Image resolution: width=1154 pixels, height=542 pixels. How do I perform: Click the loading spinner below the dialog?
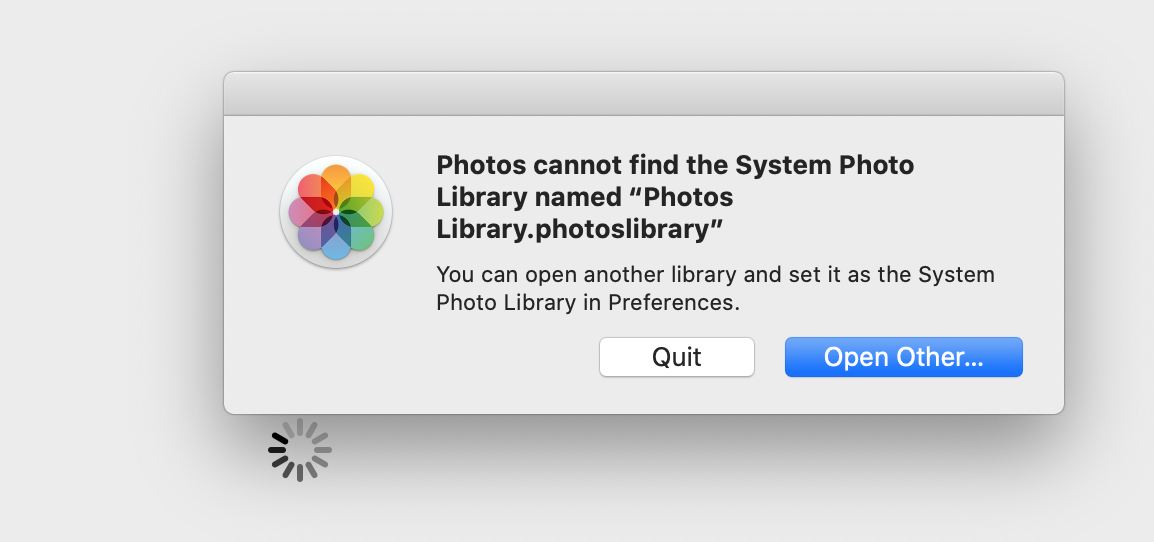300,450
